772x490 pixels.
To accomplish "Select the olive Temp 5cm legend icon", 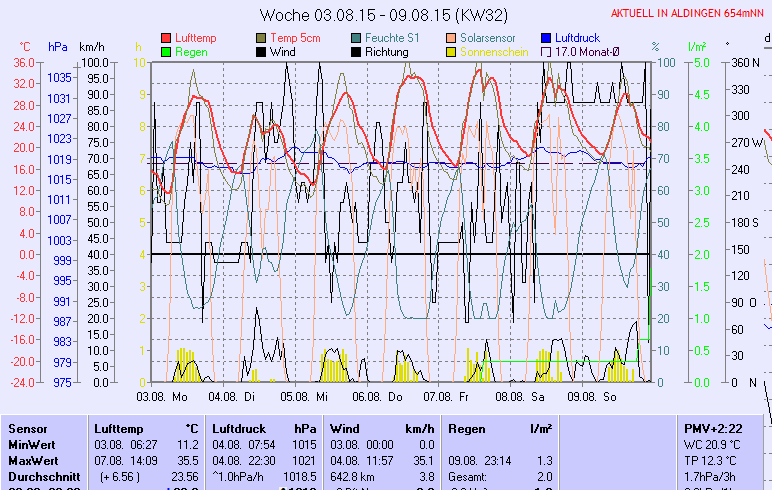I will click(262, 38).
